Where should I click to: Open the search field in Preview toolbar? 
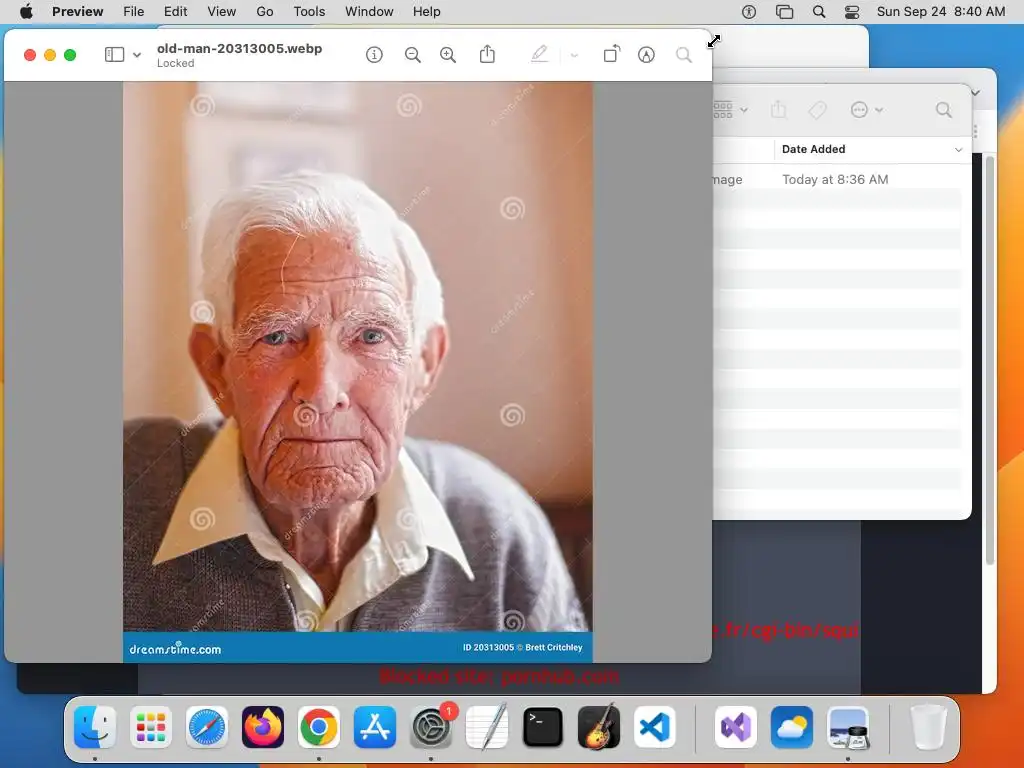684,55
